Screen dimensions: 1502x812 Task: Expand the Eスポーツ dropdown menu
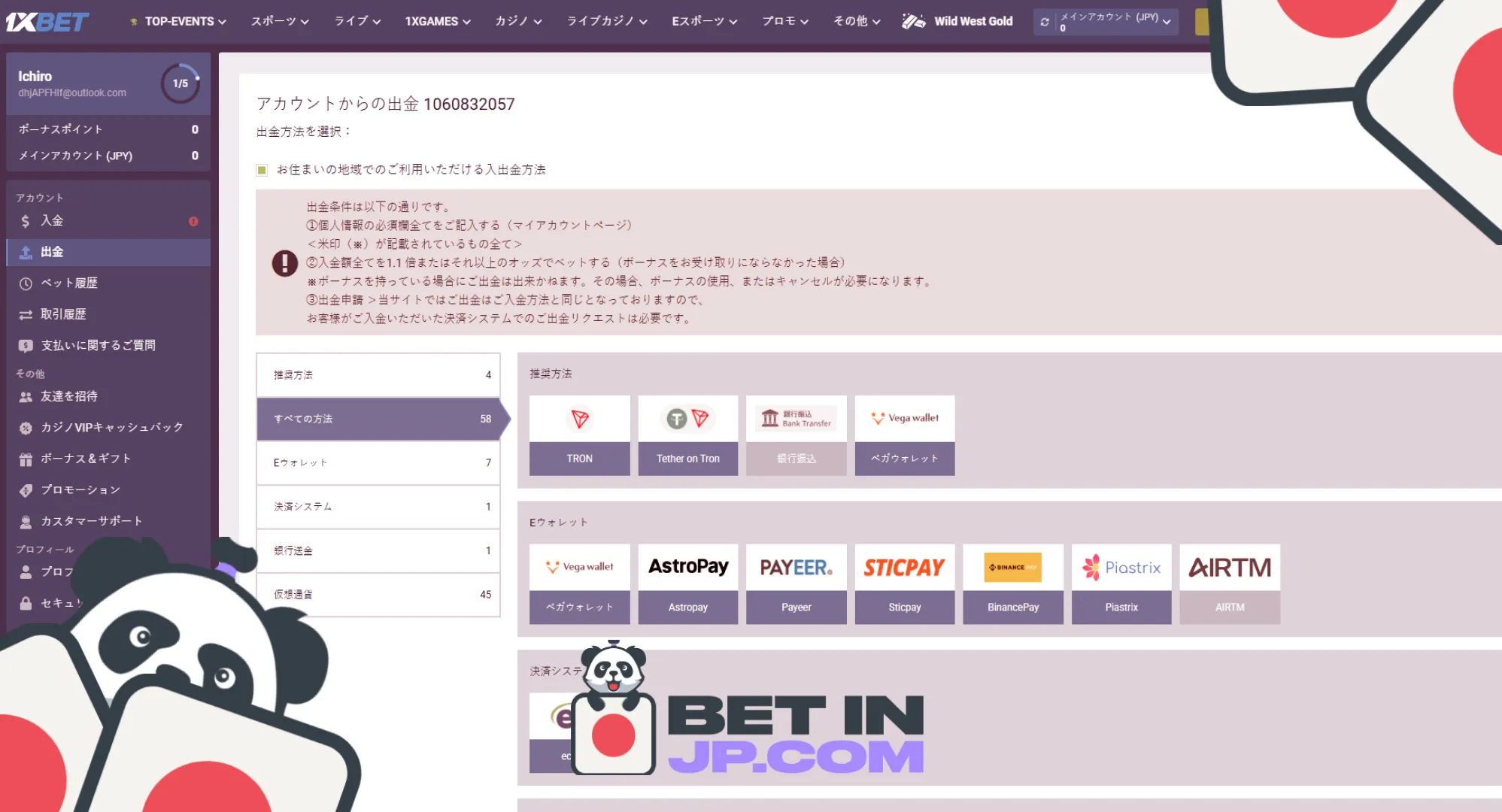(x=705, y=21)
